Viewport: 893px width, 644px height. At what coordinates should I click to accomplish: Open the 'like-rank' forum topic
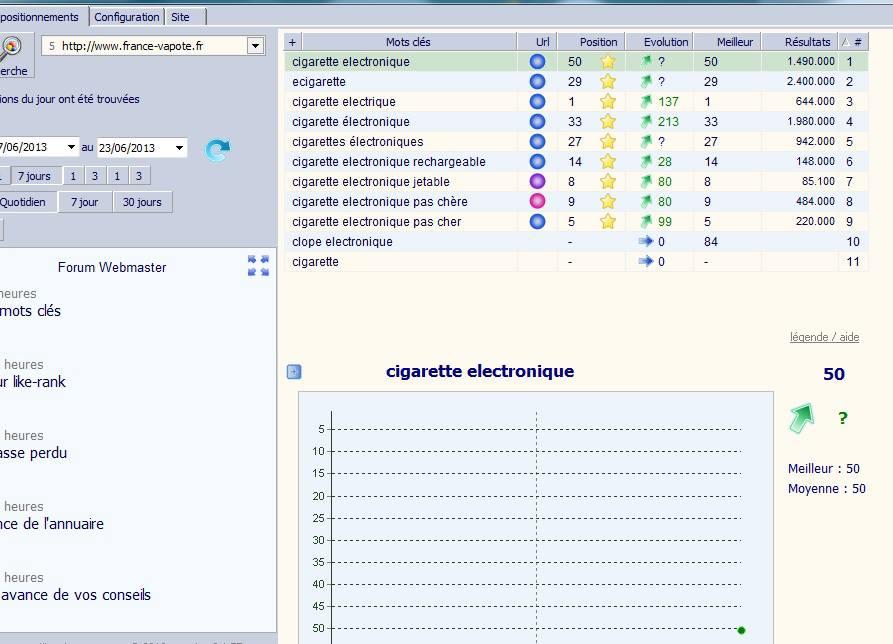(33, 382)
